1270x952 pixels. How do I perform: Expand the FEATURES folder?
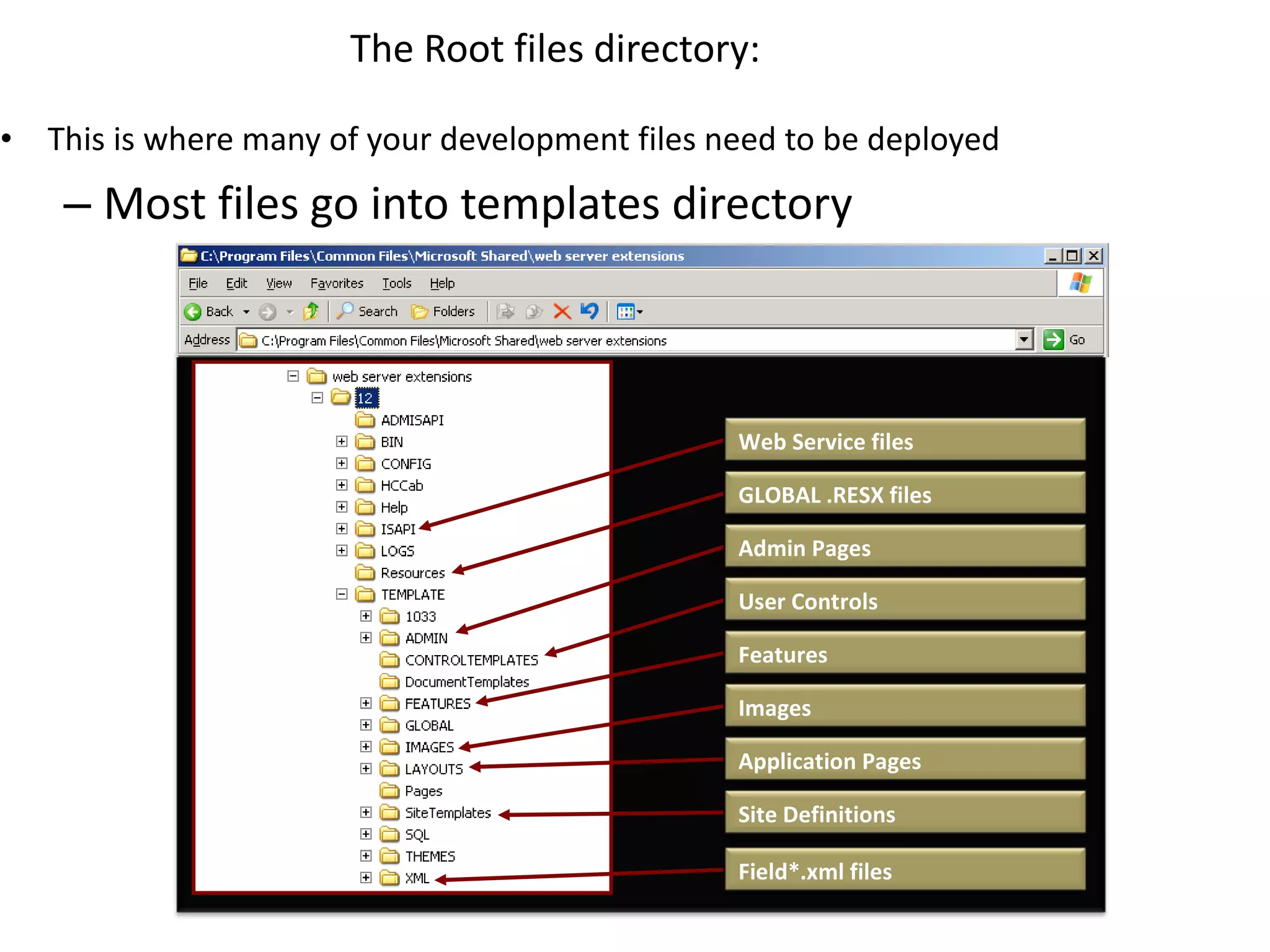(366, 703)
